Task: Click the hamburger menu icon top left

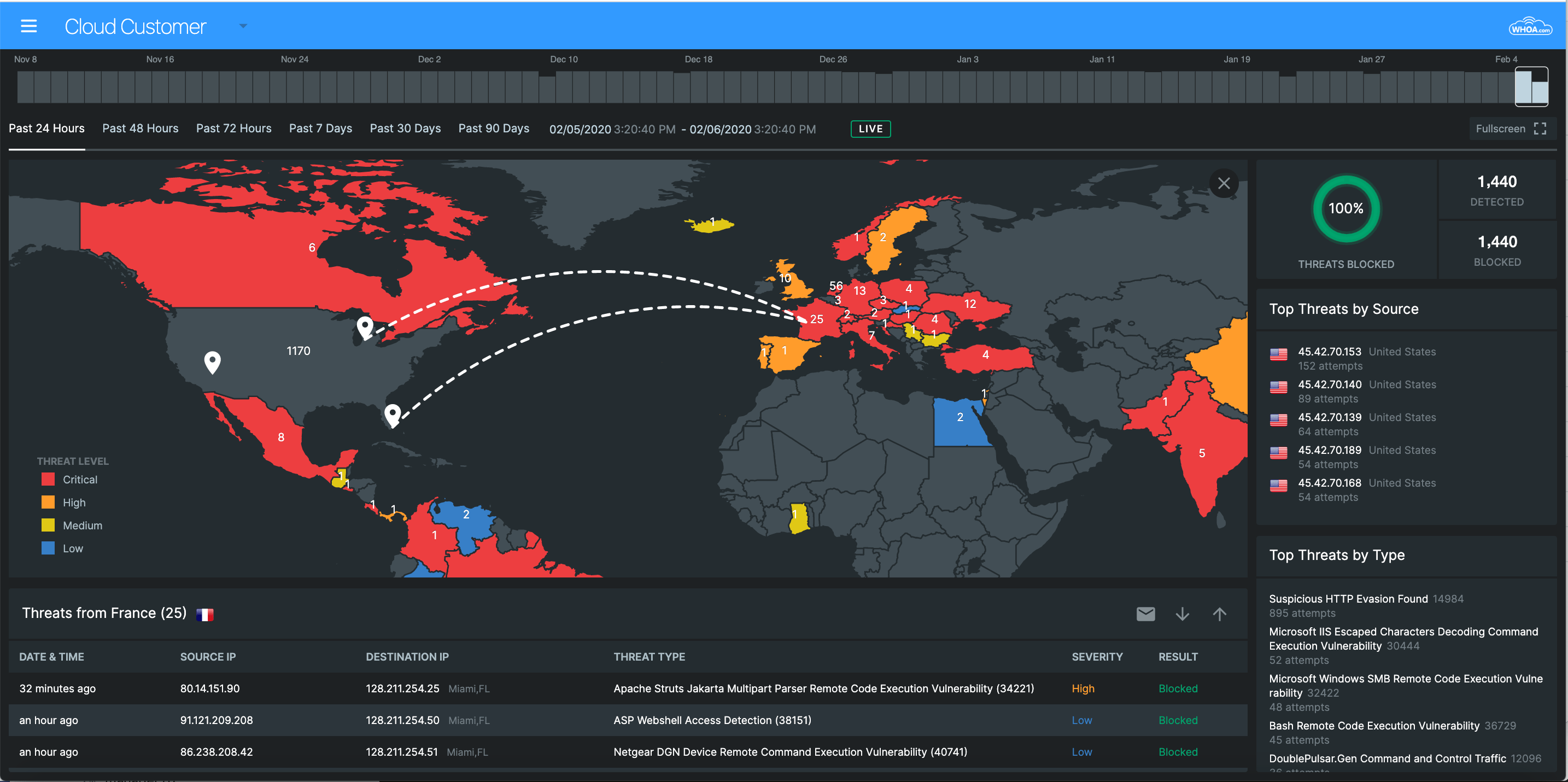Action: pos(28,24)
